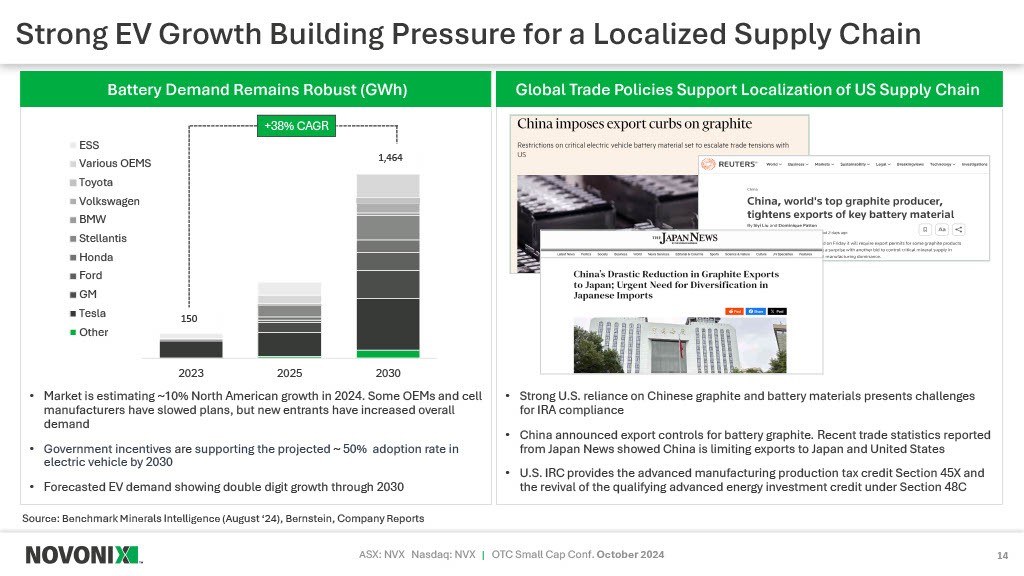Click the Stellantis legend label
1024x576 pixels.
(103, 238)
